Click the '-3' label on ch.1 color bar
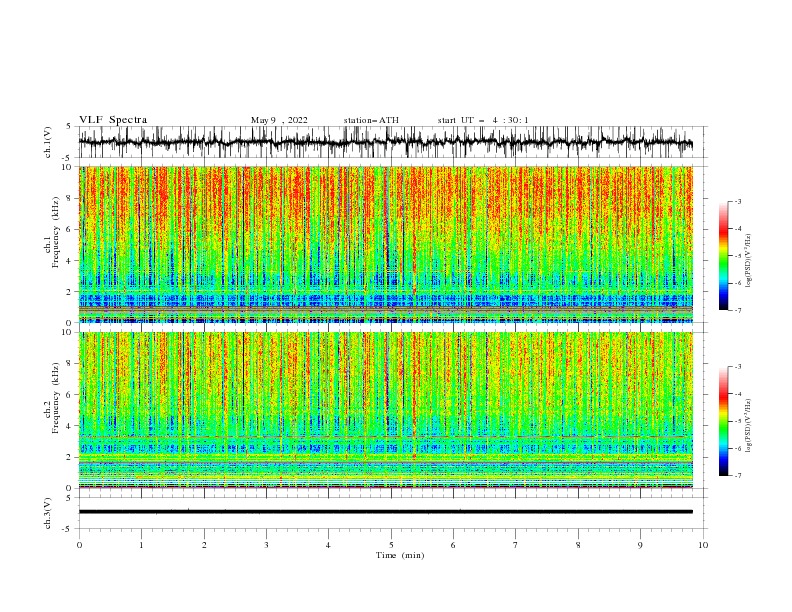Image resolution: width=792 pixels, height=612 pixels. pyautogui.click(x=738, y=201)
